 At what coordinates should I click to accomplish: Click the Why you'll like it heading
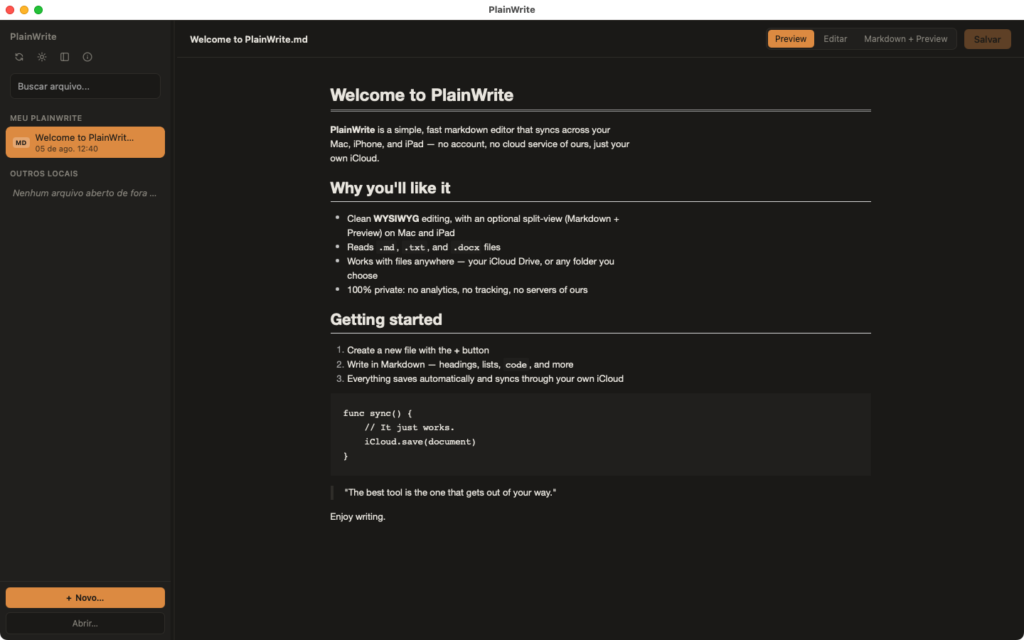[390, 188]
